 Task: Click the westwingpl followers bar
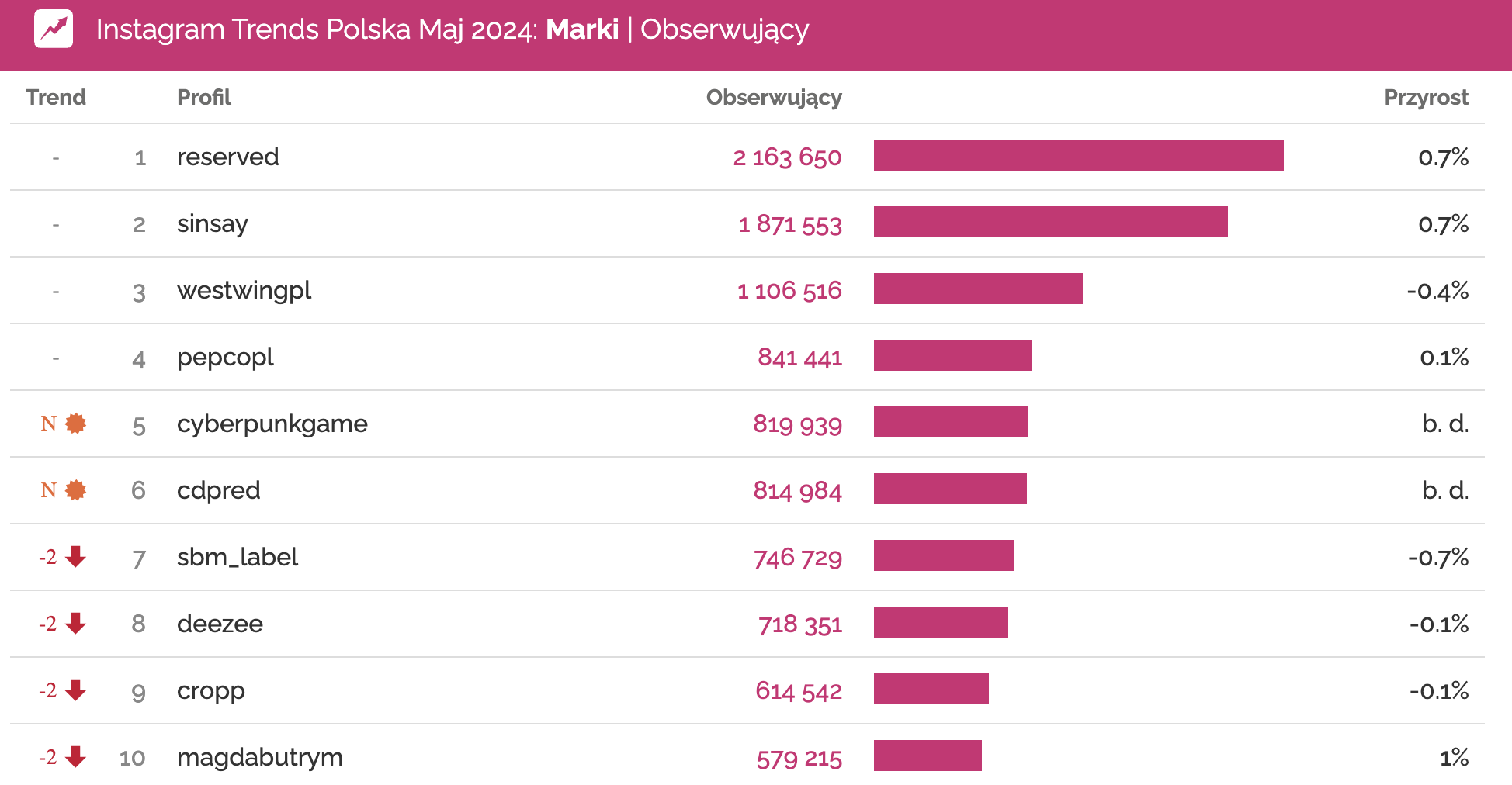coord(978,289)
